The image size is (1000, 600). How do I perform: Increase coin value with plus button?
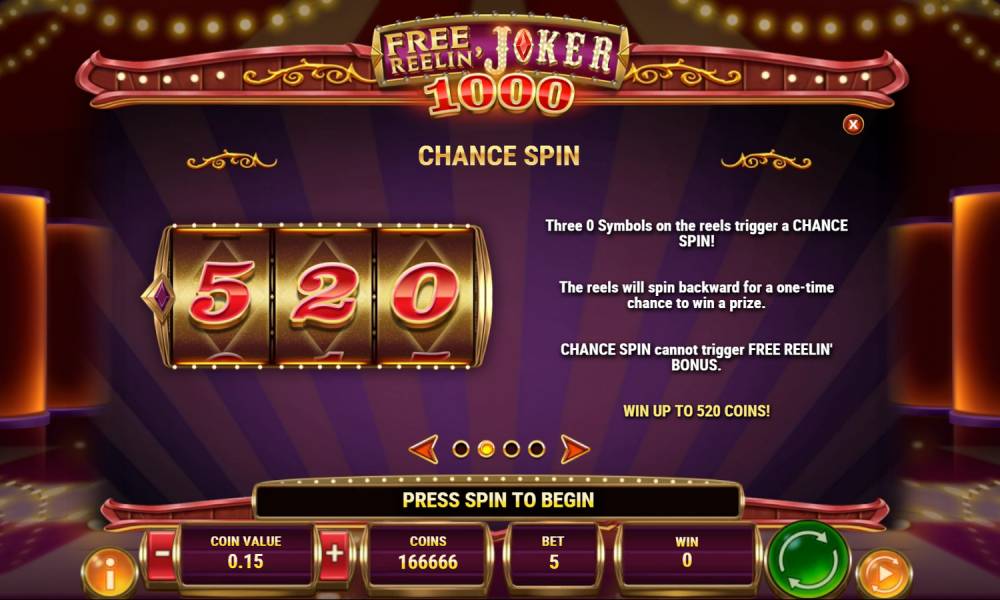(334, 555)
